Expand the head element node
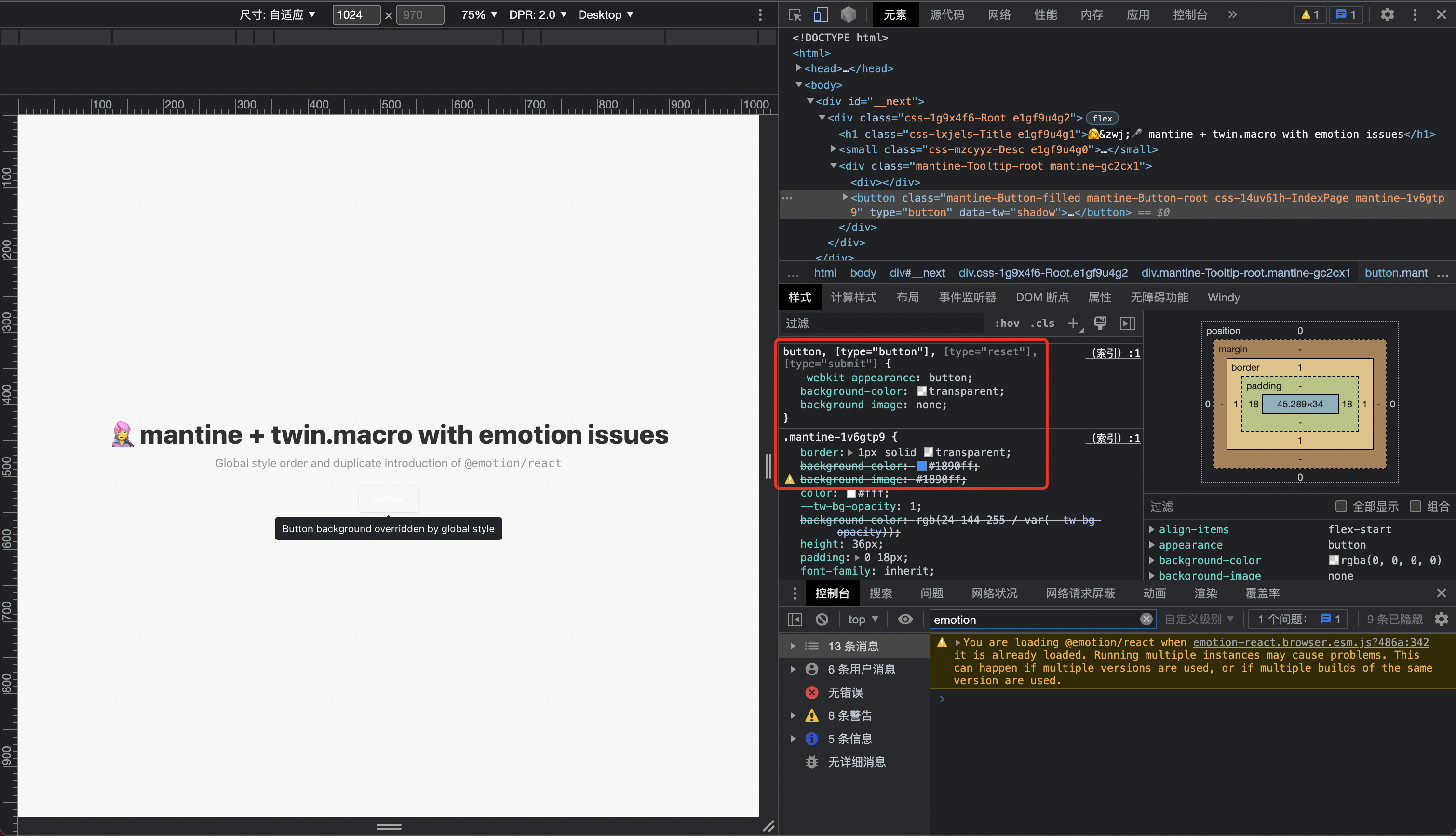Image resolution: width=1456 pixels, height=836 pixels. pos(798,68)
